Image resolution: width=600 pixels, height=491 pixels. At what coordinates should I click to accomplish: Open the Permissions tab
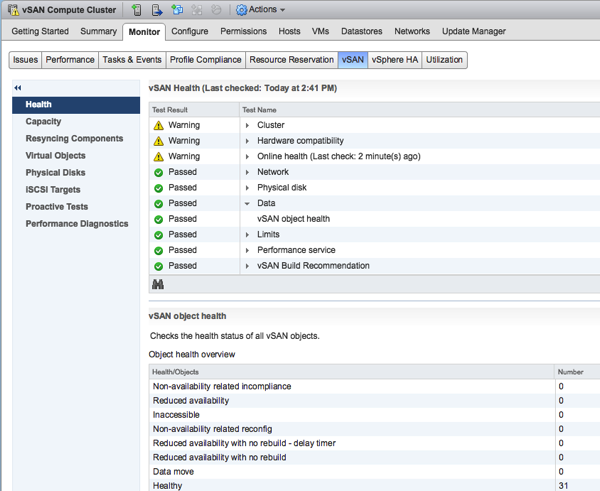point(243,31)
